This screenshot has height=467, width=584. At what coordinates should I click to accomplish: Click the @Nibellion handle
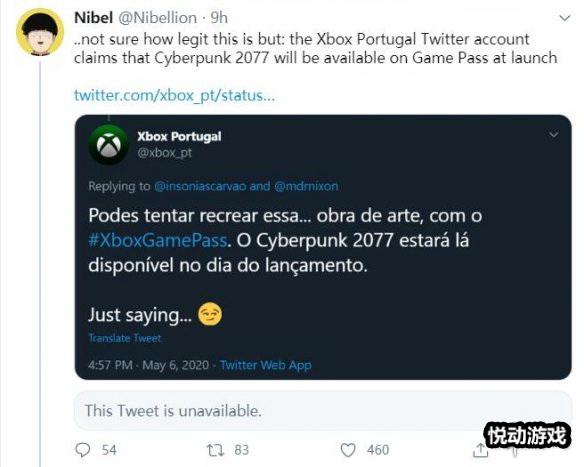pos(158,18)
